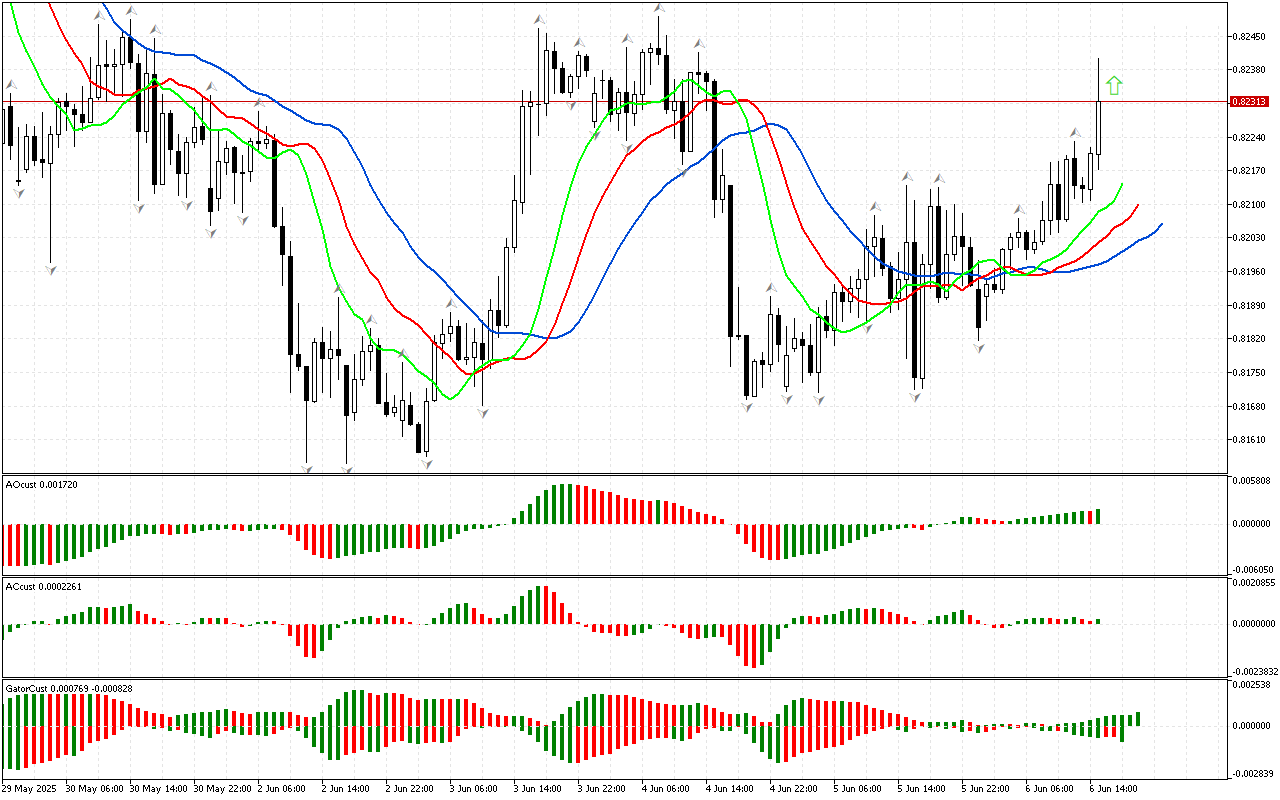Select the green Alligator line at its right end

(x=1121, y=185)
